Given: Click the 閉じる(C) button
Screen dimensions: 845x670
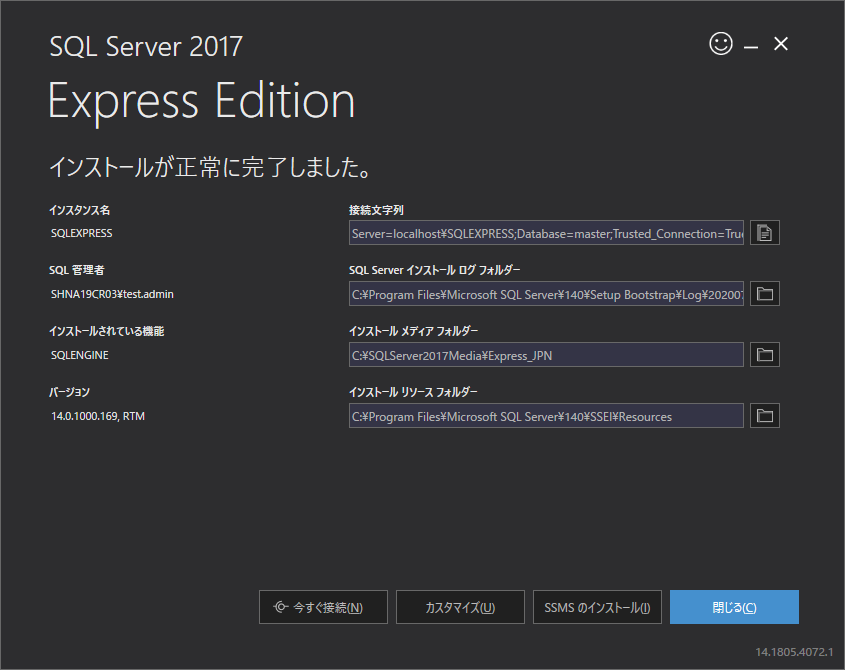Looking at the screenshot, I should (734, 607).
